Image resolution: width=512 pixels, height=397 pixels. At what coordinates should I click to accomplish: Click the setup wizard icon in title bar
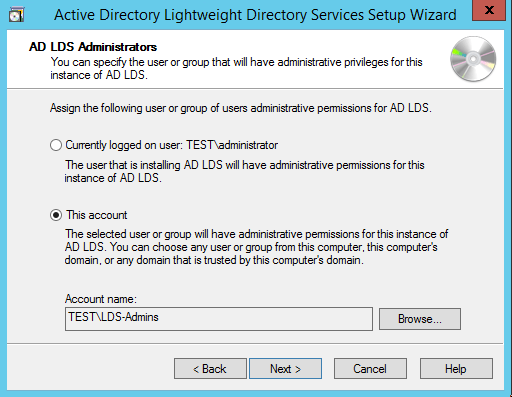tap(16, 15)
